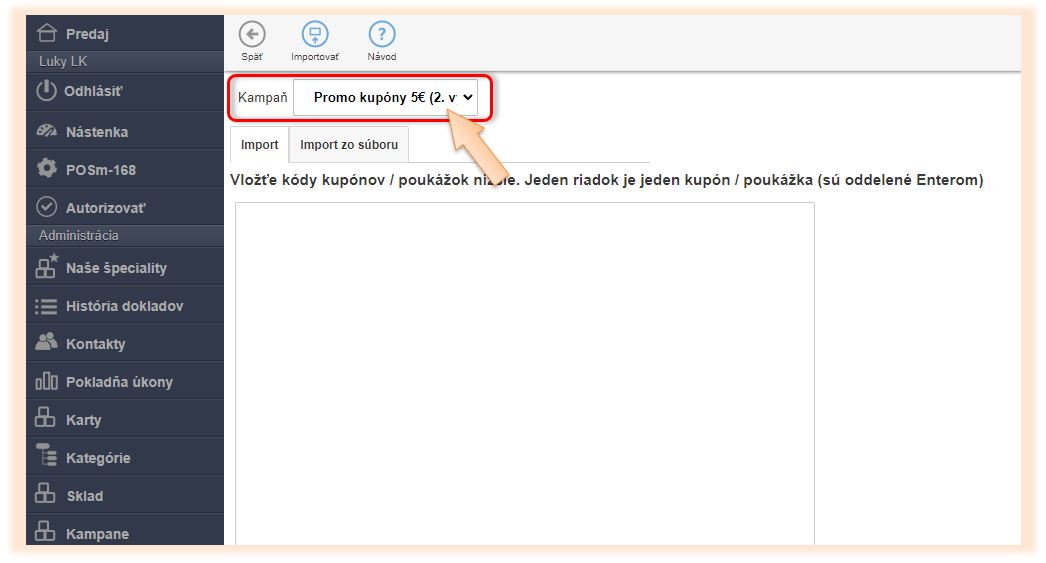Screen dimensions: 1046x563
Task: Open Naše špeciality menu item
Action: pos(116,268)
